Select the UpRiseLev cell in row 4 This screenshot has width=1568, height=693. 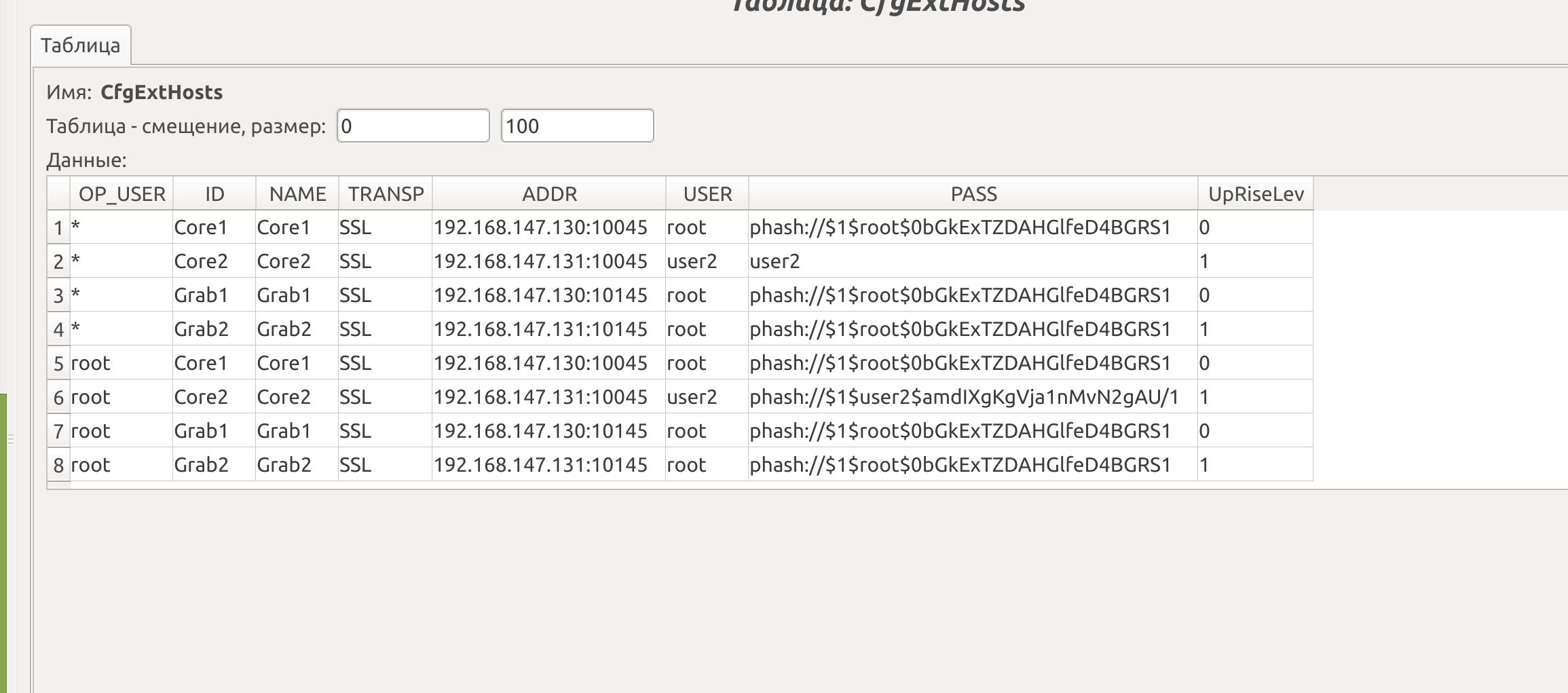coord(1254,329)
